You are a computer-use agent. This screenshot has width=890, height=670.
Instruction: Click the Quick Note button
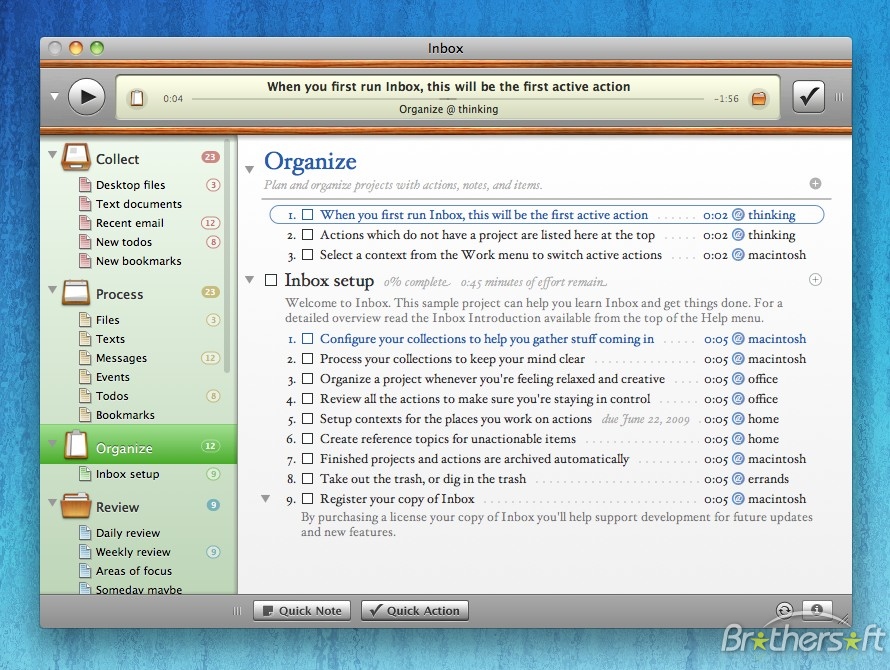302,610
